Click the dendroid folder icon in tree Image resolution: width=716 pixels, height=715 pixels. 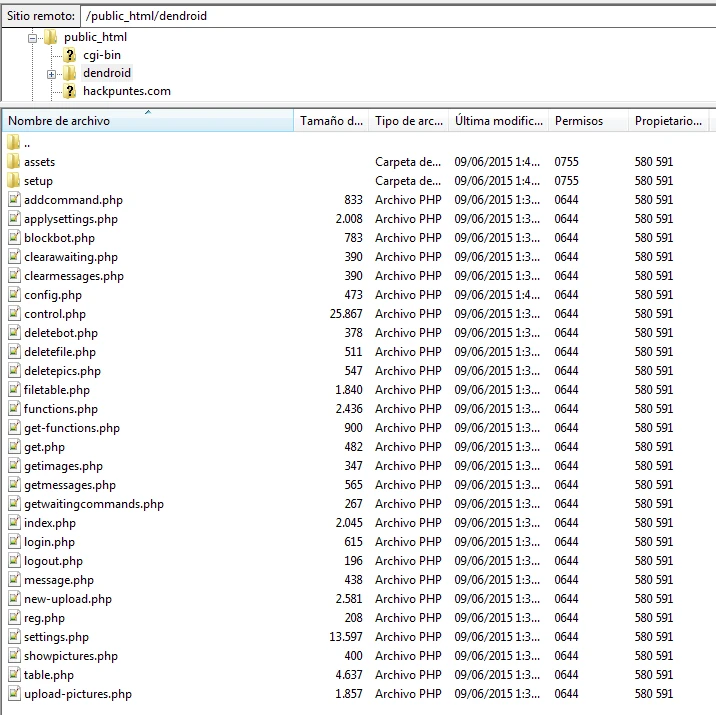(x=69, y=73)
